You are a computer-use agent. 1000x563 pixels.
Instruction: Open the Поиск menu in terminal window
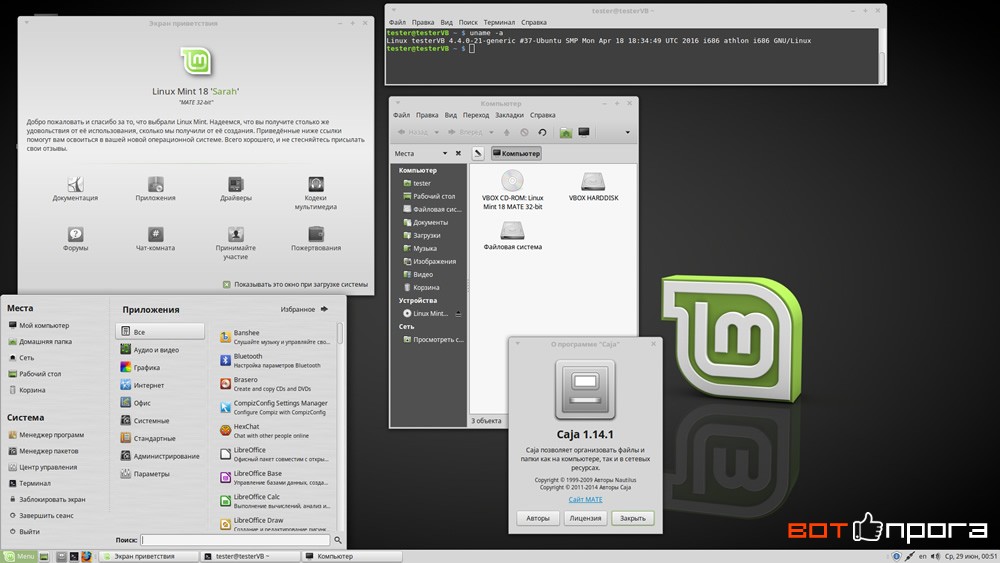468,22
